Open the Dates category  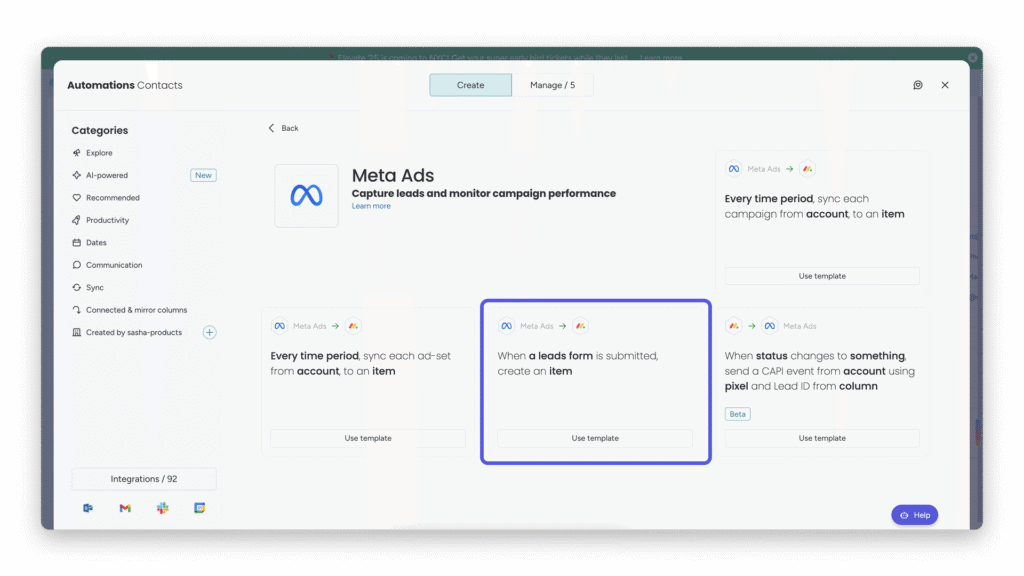click(96, 242)
